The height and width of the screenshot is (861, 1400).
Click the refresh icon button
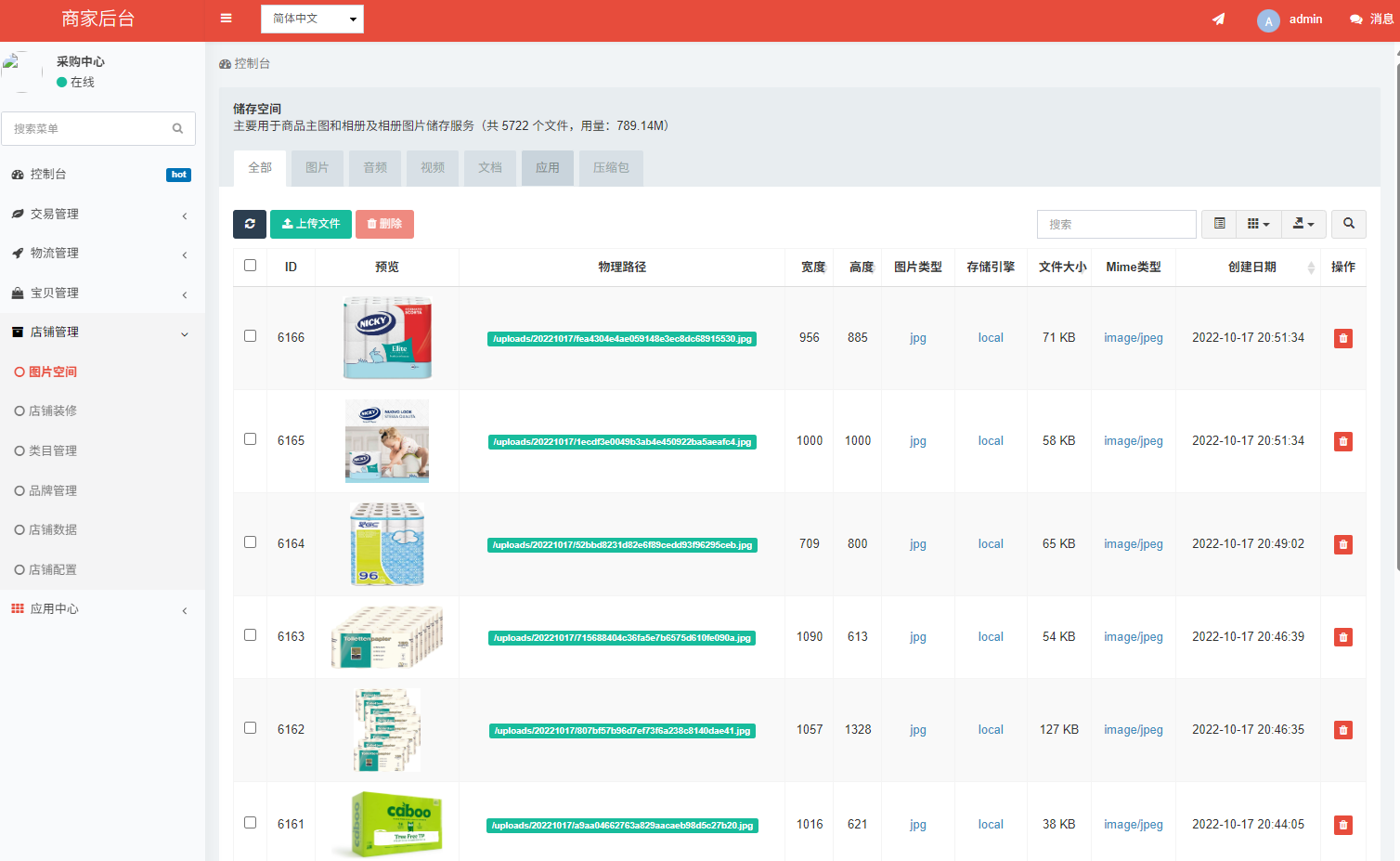[250, 224]
